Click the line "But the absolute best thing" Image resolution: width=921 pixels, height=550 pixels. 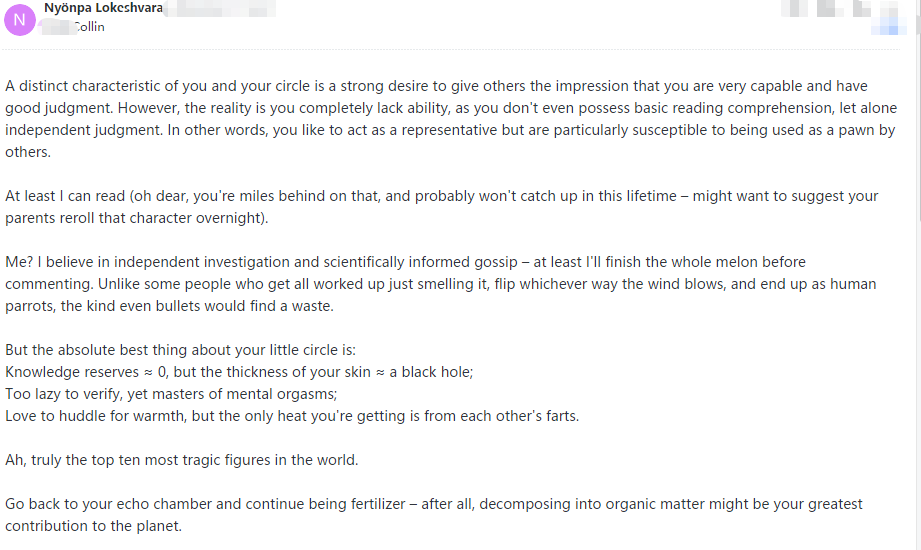[x=180, y=350]
